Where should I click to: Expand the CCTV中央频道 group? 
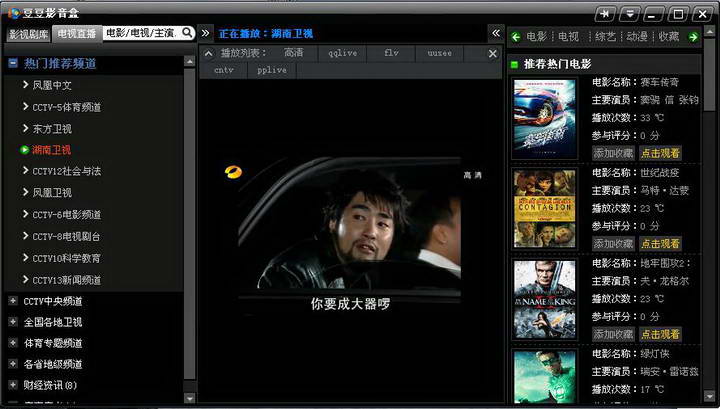pos(12,301)
